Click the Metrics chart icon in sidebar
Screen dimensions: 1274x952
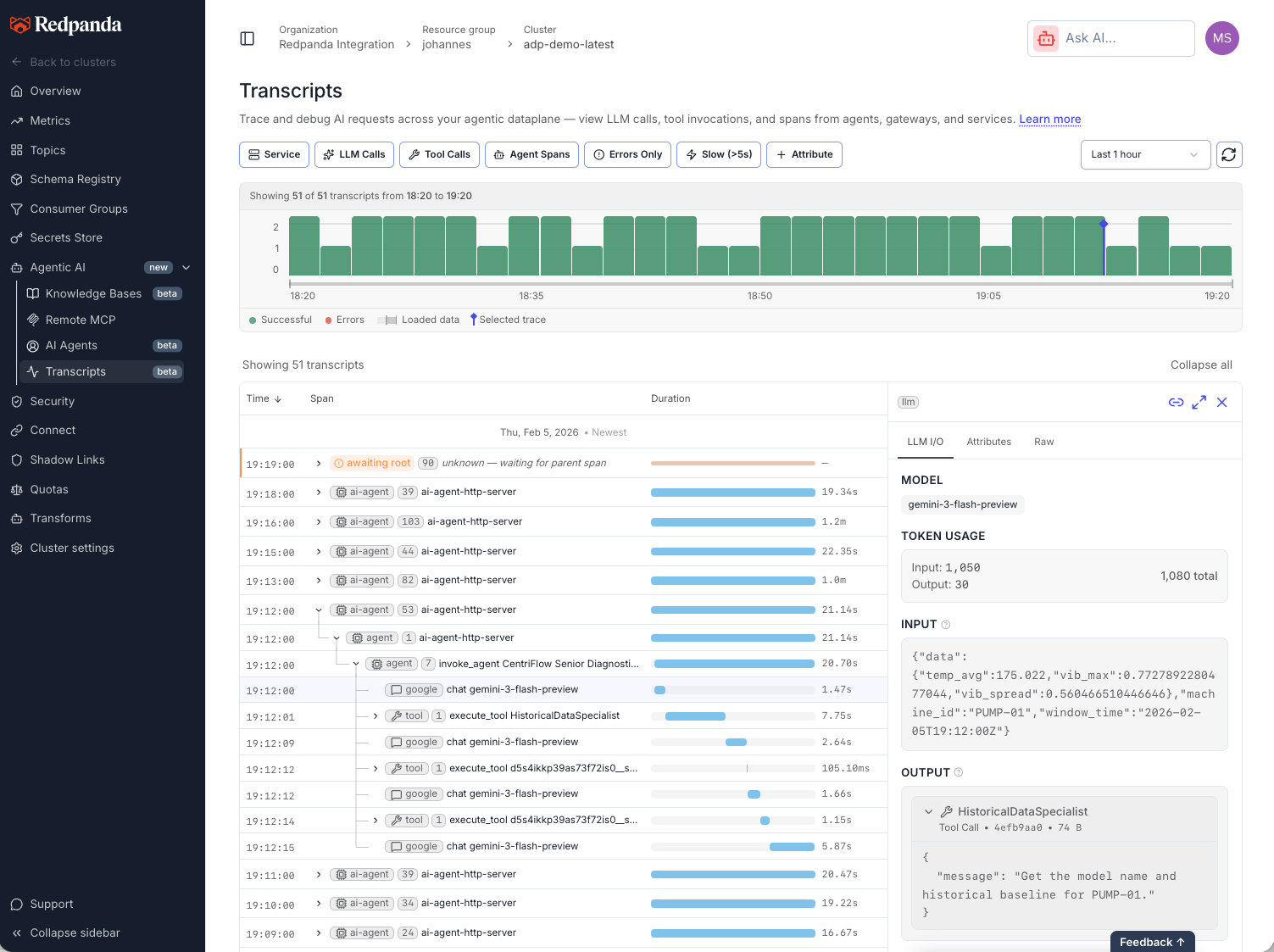click(x=16, y=121)
